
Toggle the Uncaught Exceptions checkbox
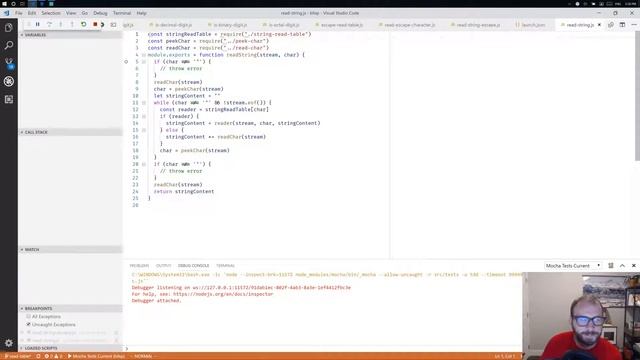[x=28, y=324]
